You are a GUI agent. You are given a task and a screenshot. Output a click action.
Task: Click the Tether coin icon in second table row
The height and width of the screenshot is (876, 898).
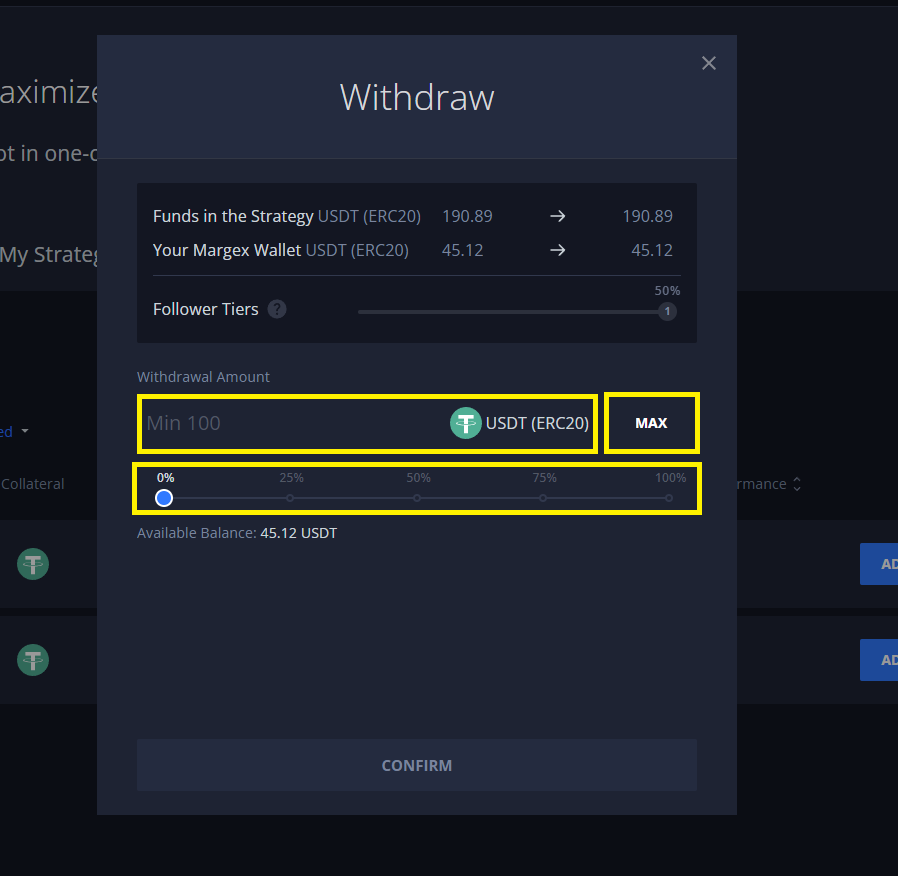(x=33, y=660)
